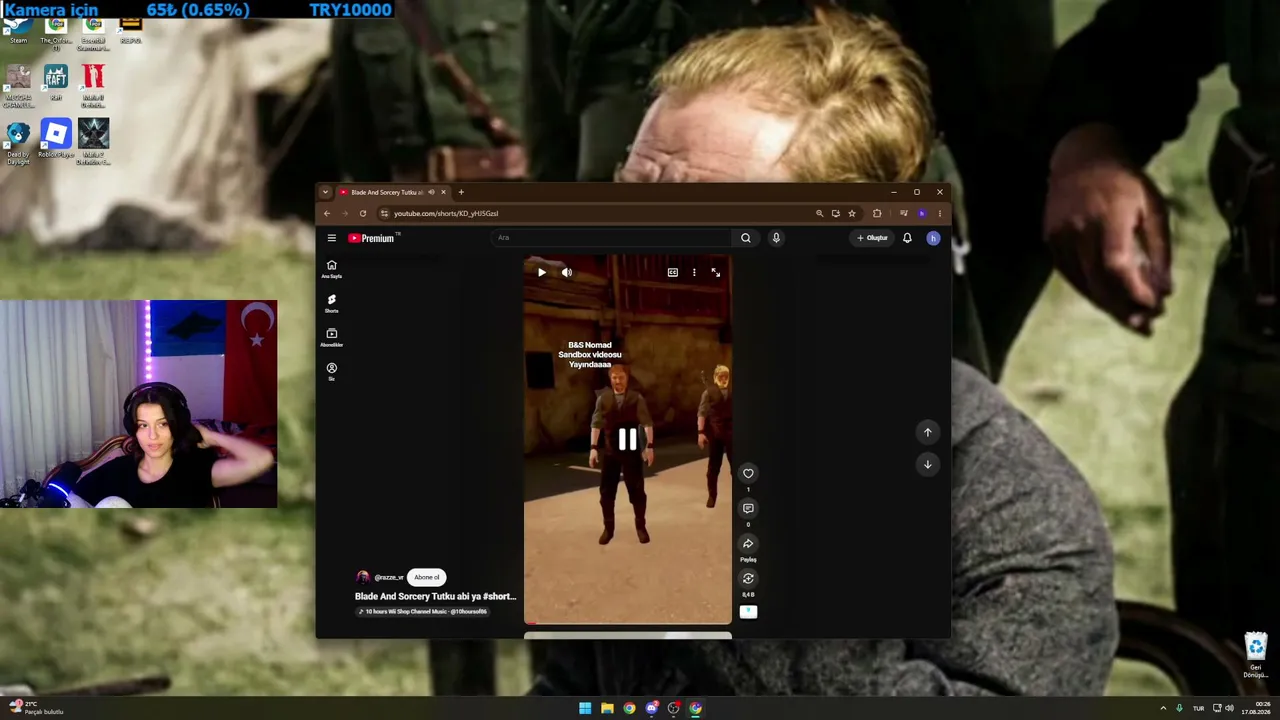Open the @razze_vr channel avatar
The image size is (1280, 720).
point(363,577)
